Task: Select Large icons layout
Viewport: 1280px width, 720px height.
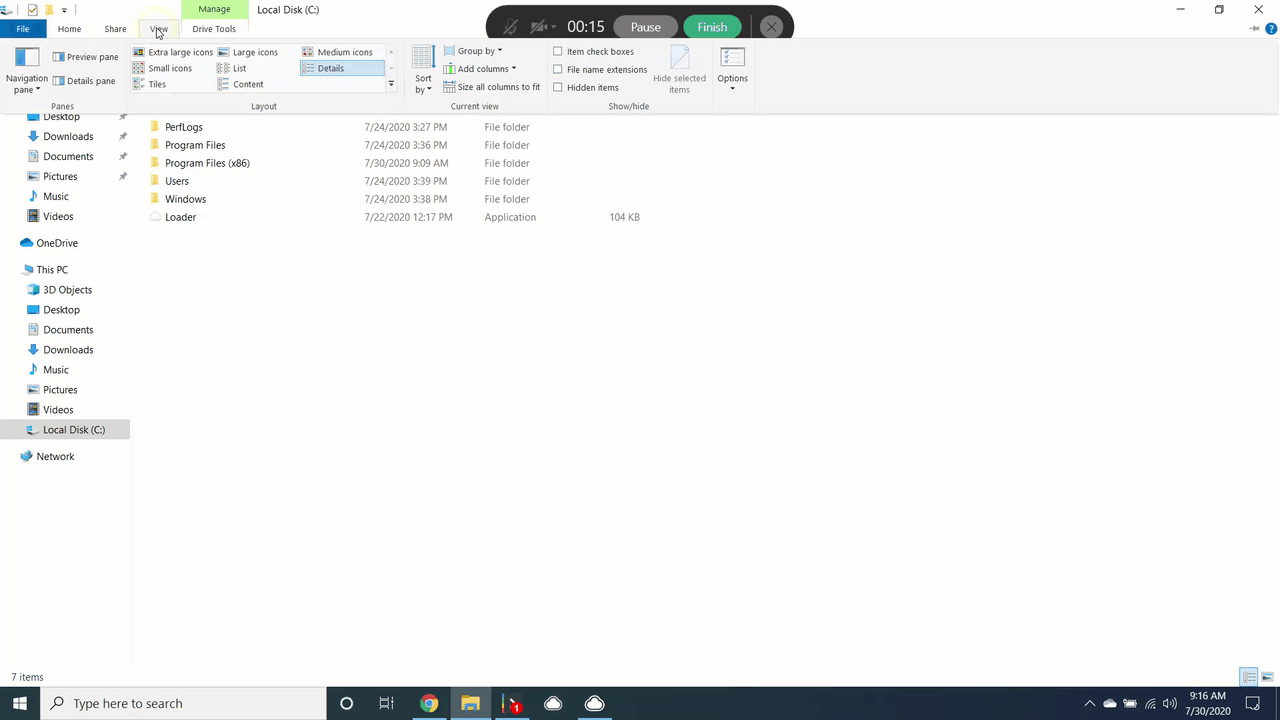Action: tap(248, 52)
